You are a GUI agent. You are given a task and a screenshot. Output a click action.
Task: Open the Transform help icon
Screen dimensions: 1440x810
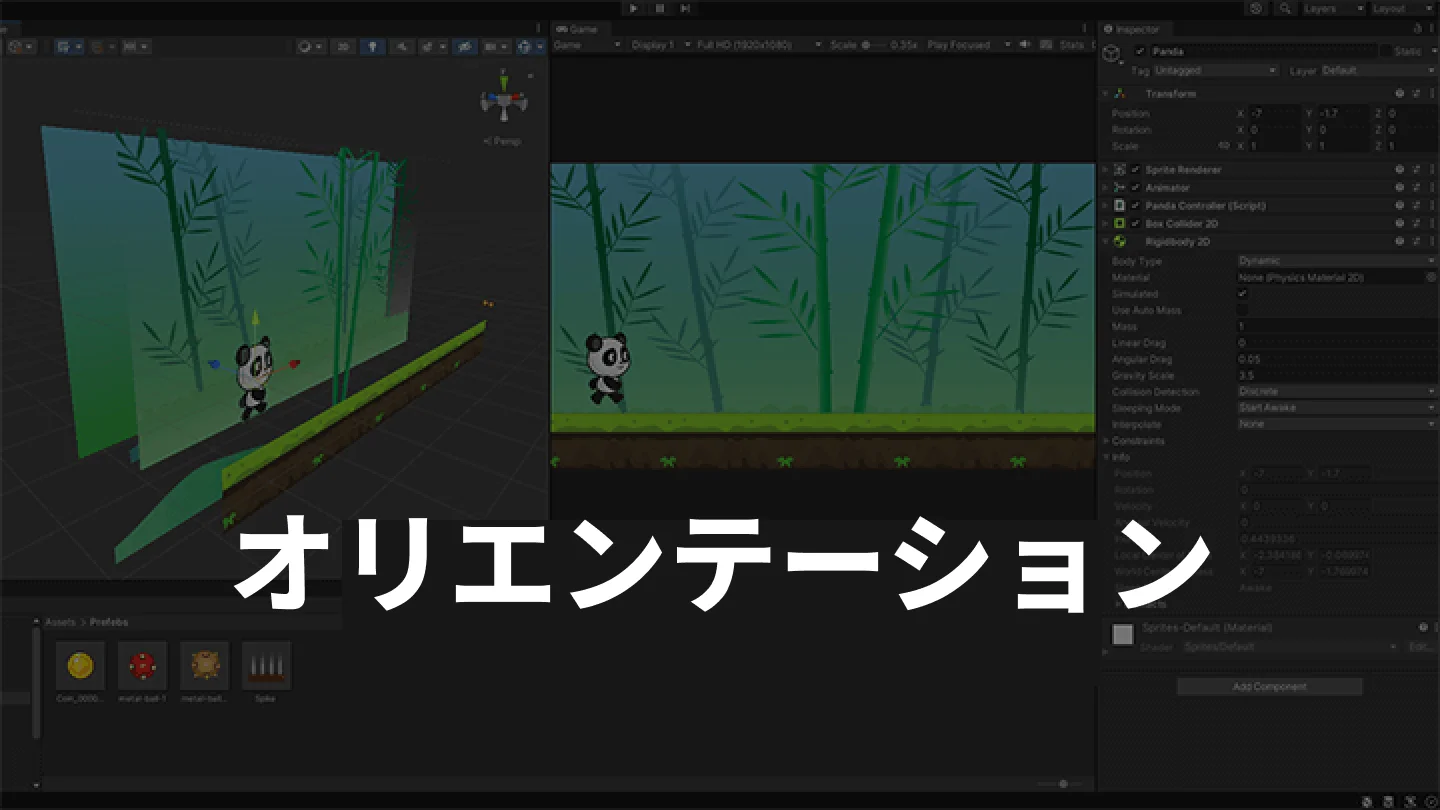(x=1400, y=94)
